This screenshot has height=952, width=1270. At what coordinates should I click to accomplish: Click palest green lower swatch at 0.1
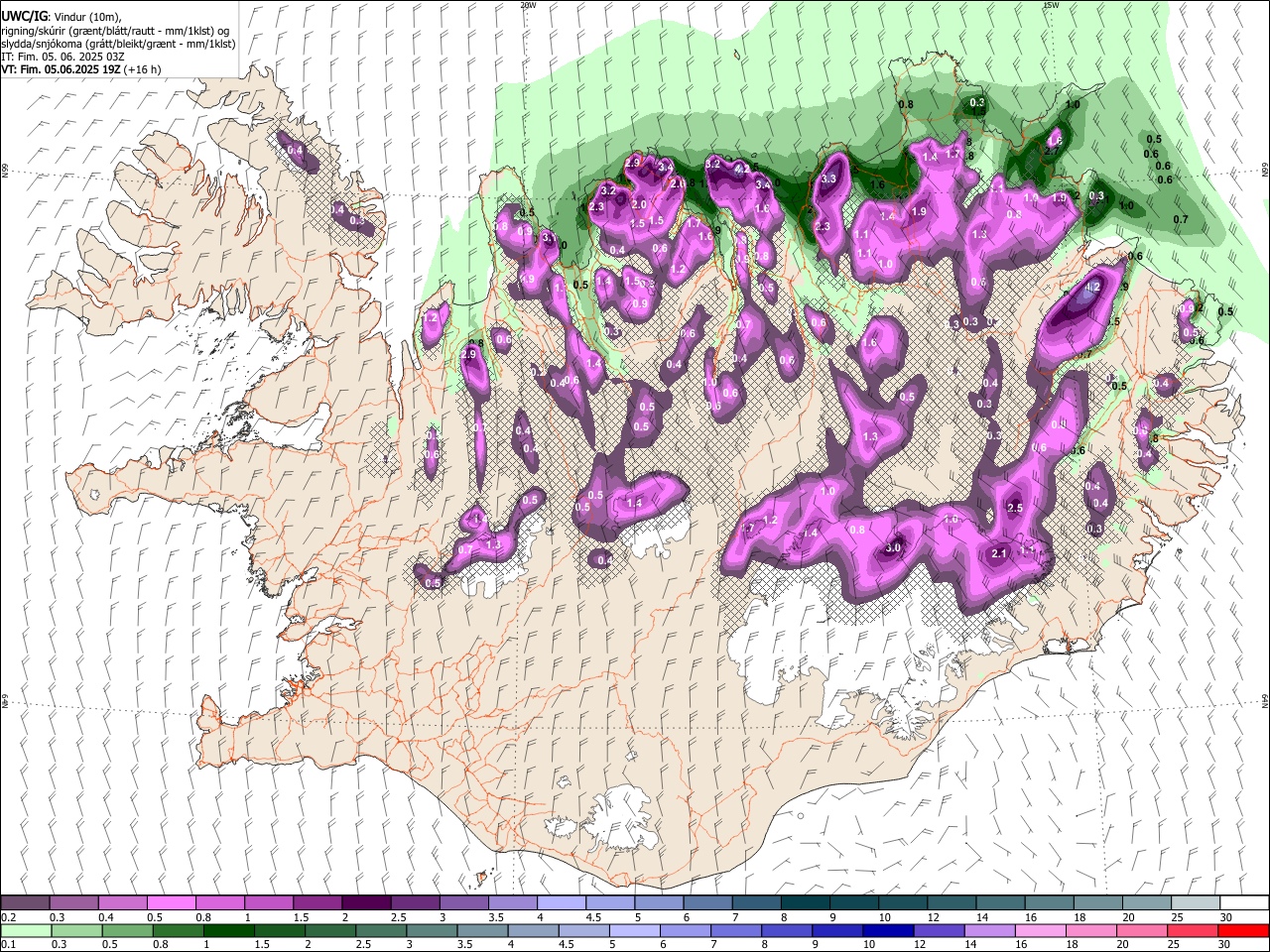pyautogui.click(x=25, y=931)
